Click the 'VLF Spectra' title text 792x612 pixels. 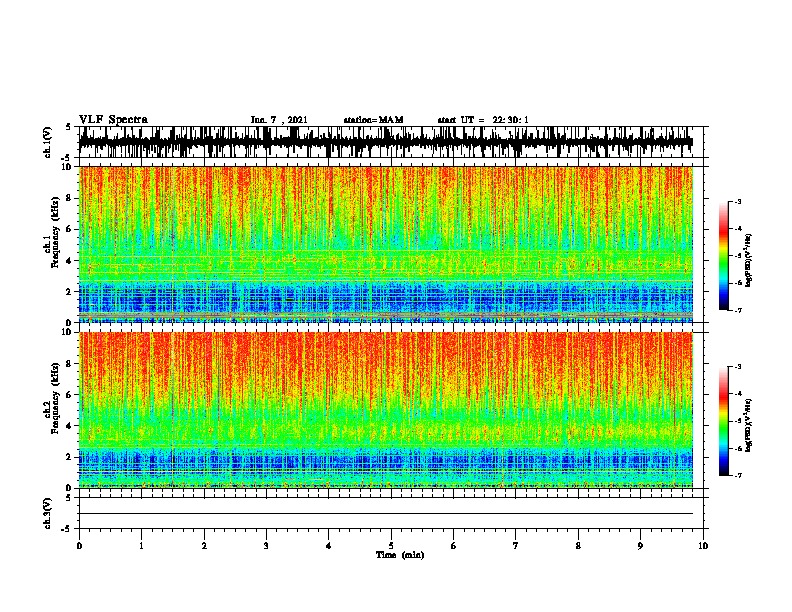tap(113, 120)
